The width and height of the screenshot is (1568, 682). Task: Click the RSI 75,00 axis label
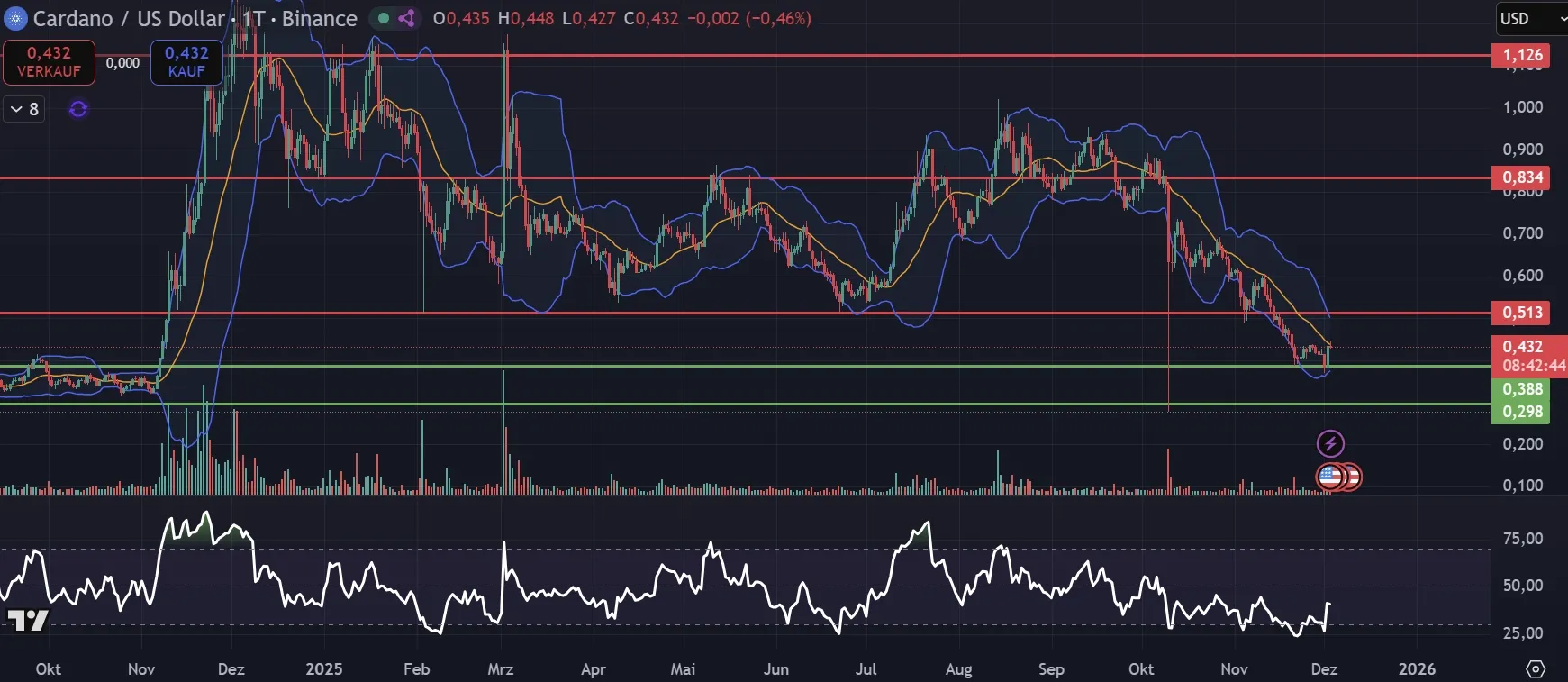[x=1523, y=539]
